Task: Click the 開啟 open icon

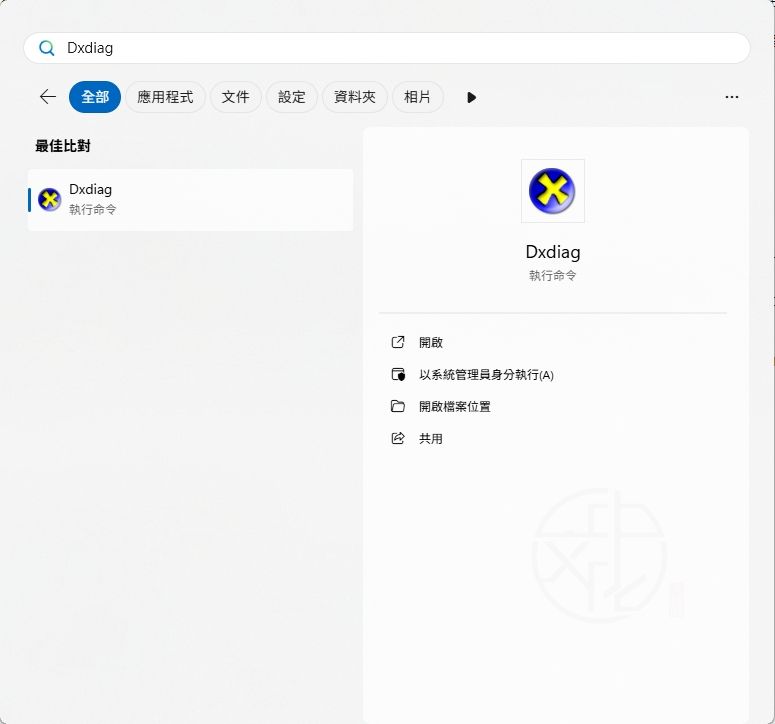Action: 398,342
